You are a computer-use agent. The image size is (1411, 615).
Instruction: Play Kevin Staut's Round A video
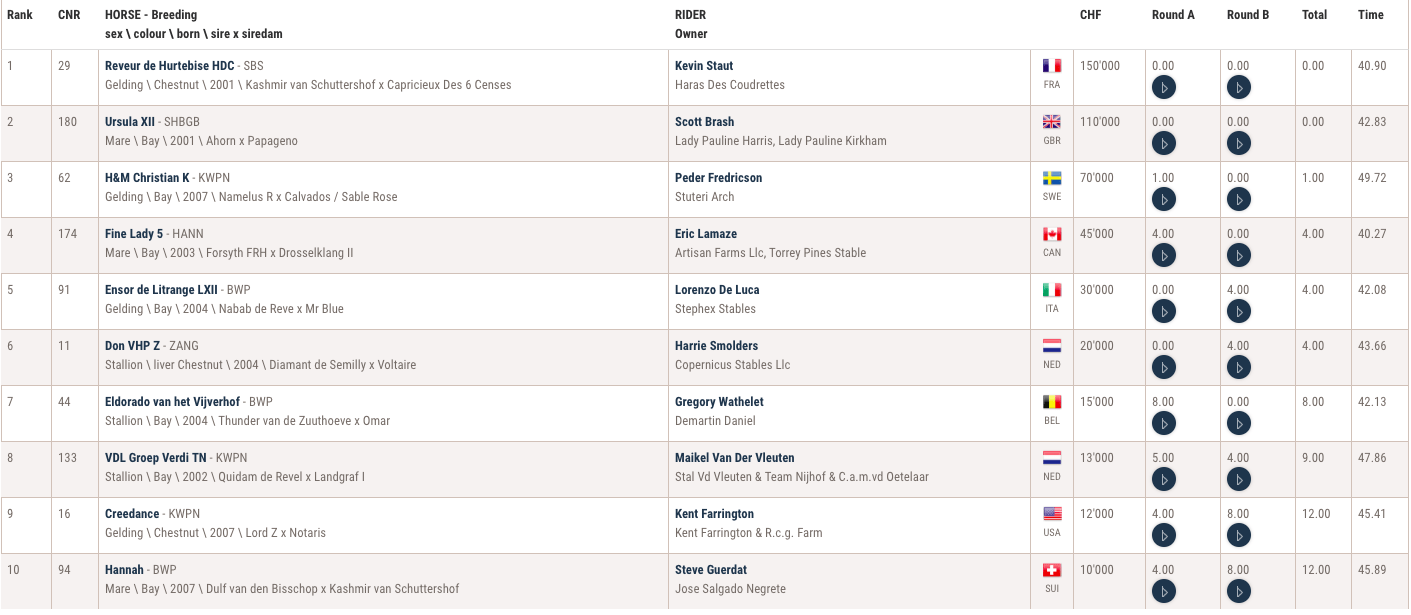(1163, 88)
